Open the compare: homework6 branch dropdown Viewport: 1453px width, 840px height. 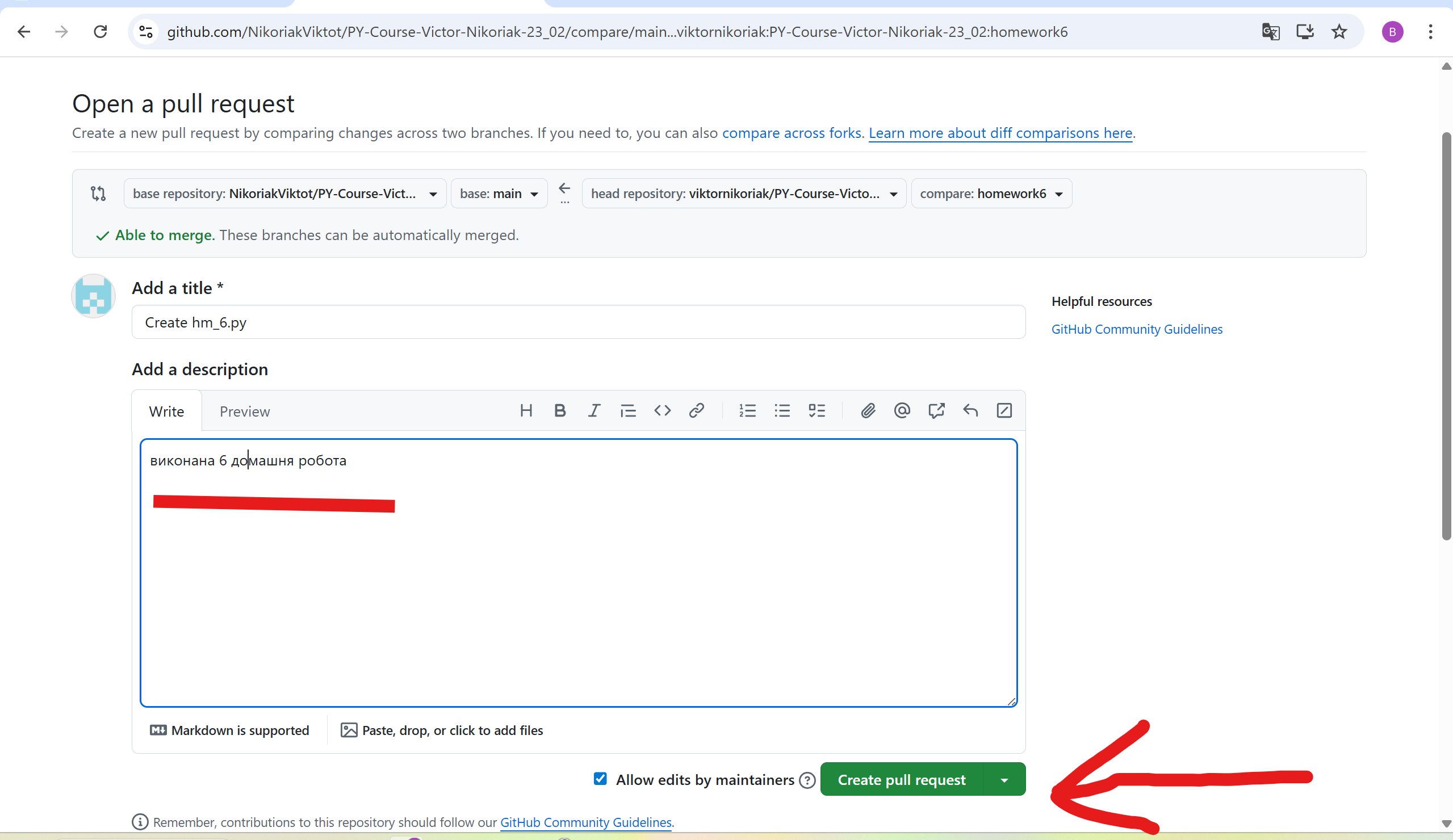click(x=991, y=194)
